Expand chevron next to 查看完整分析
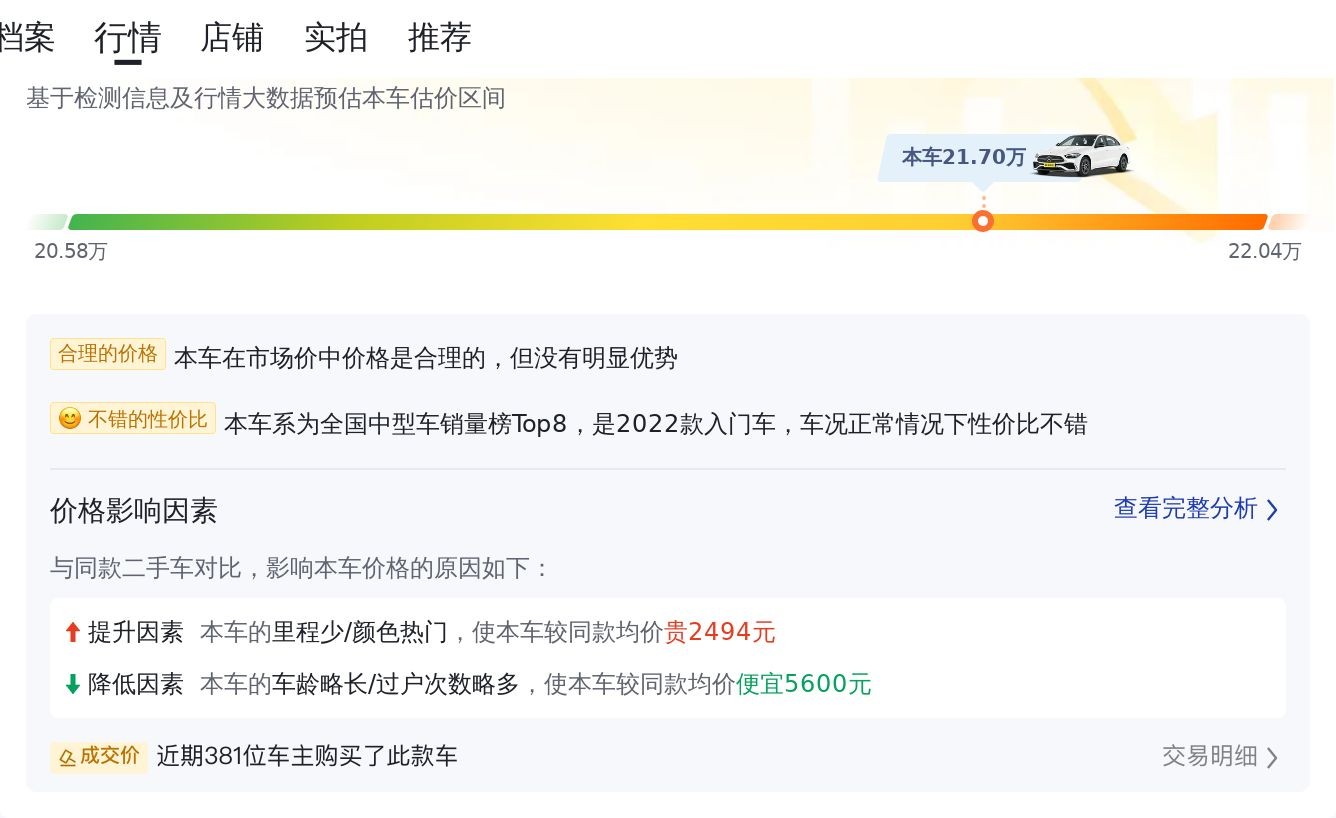Viewport: 1336px width, 818px height. [1272, 510]
